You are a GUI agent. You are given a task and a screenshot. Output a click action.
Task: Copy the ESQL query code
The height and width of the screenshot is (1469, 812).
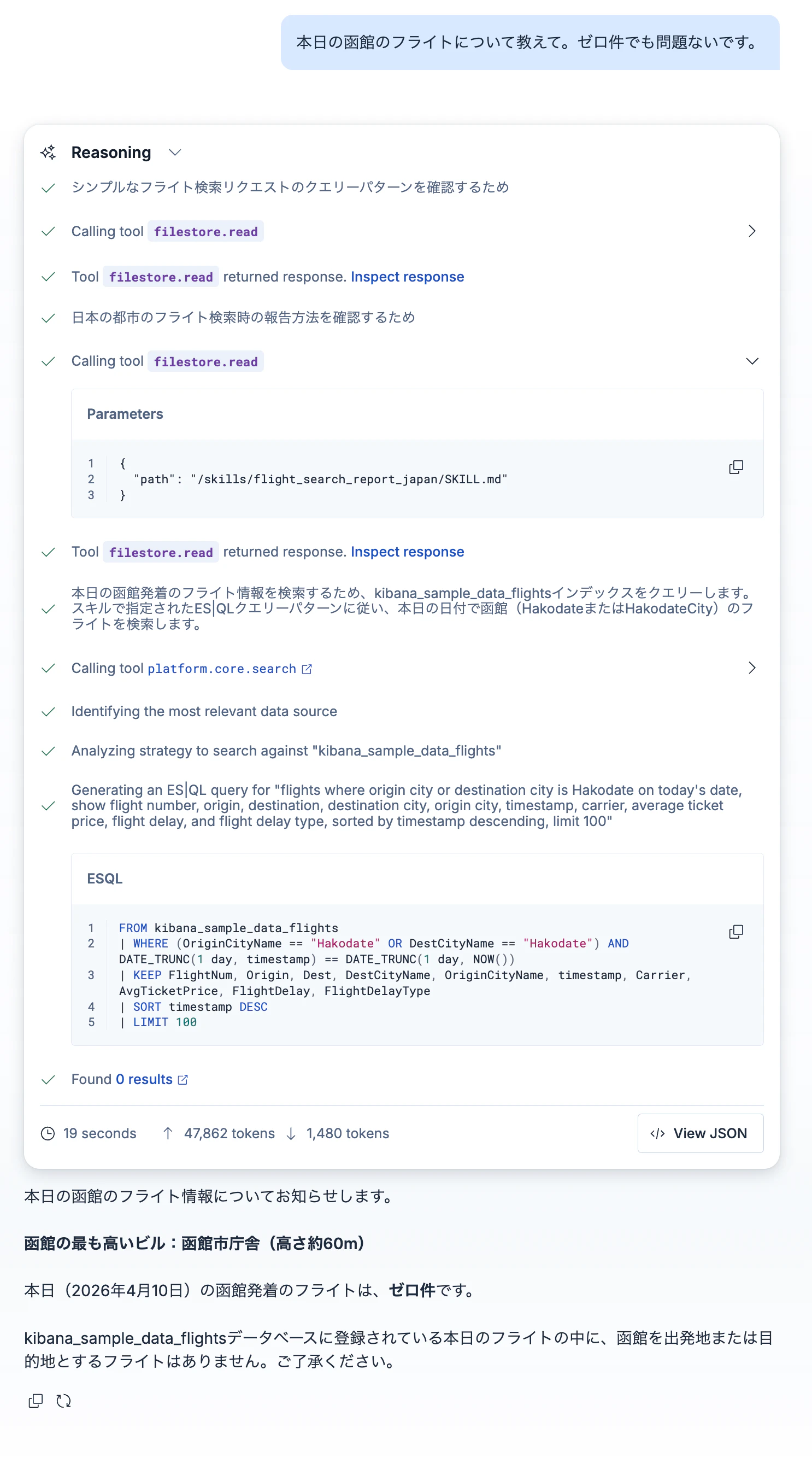[x=735, y=931]
